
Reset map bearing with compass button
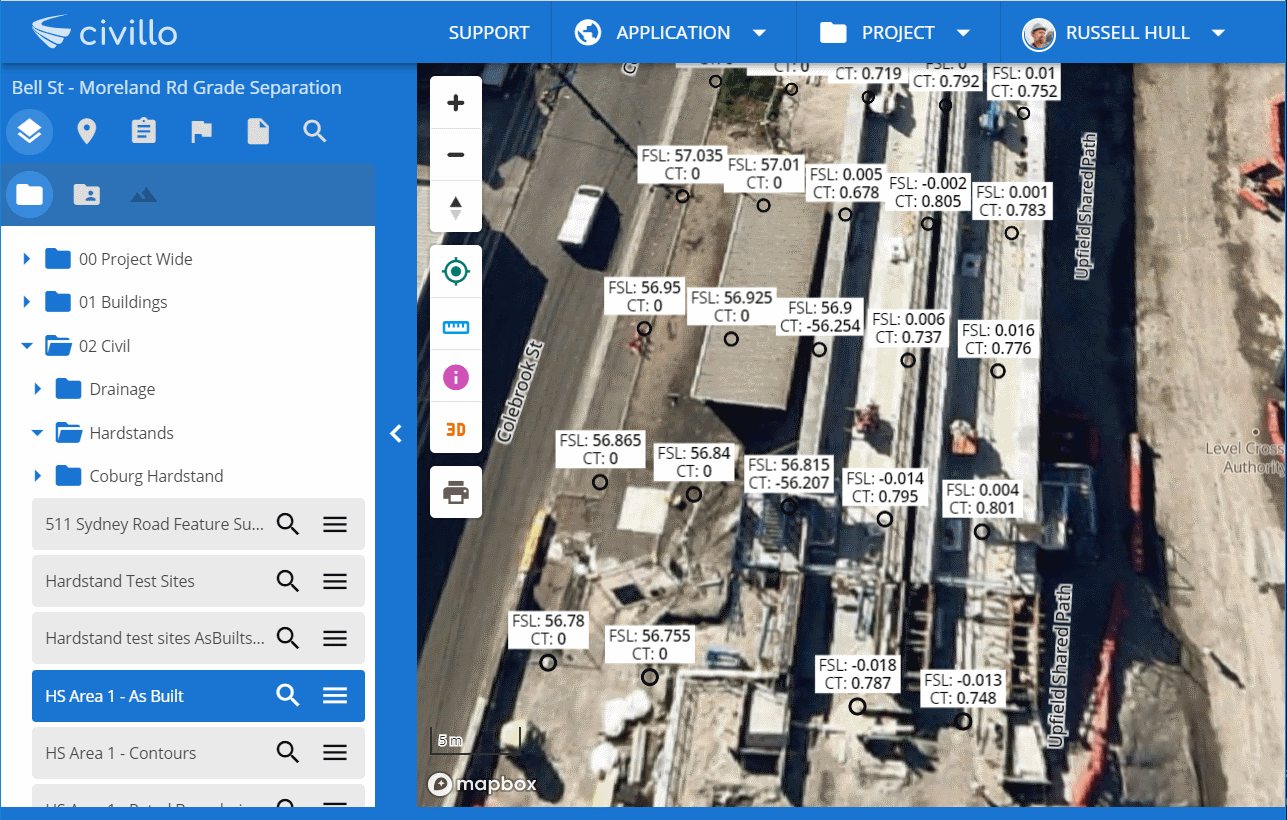tap(456, 207)
